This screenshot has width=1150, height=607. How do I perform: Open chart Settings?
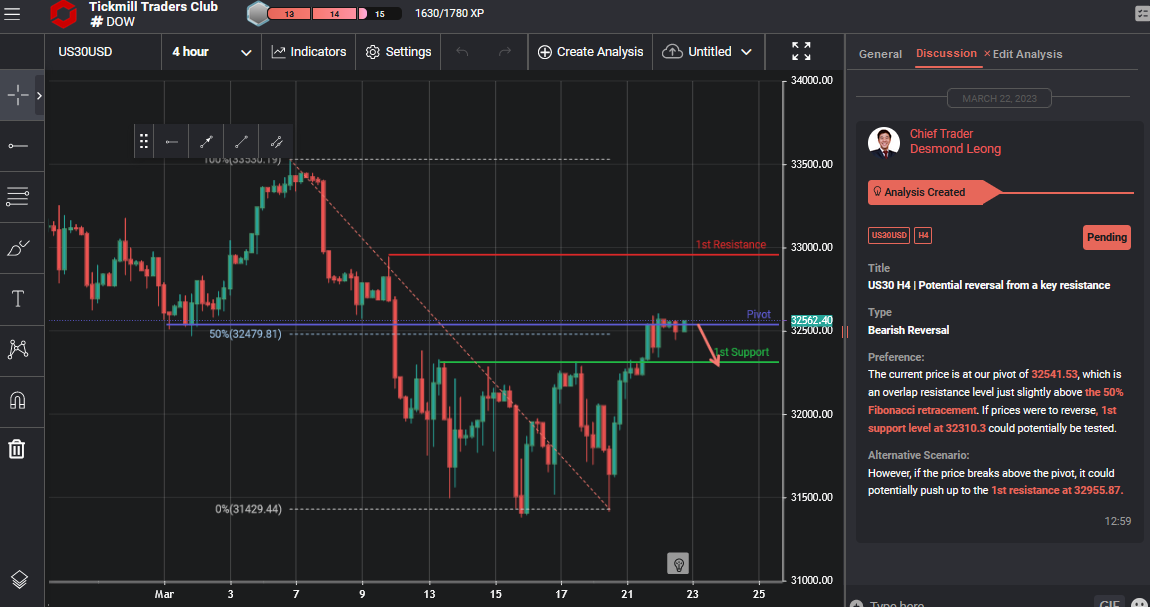click(398, 52)
